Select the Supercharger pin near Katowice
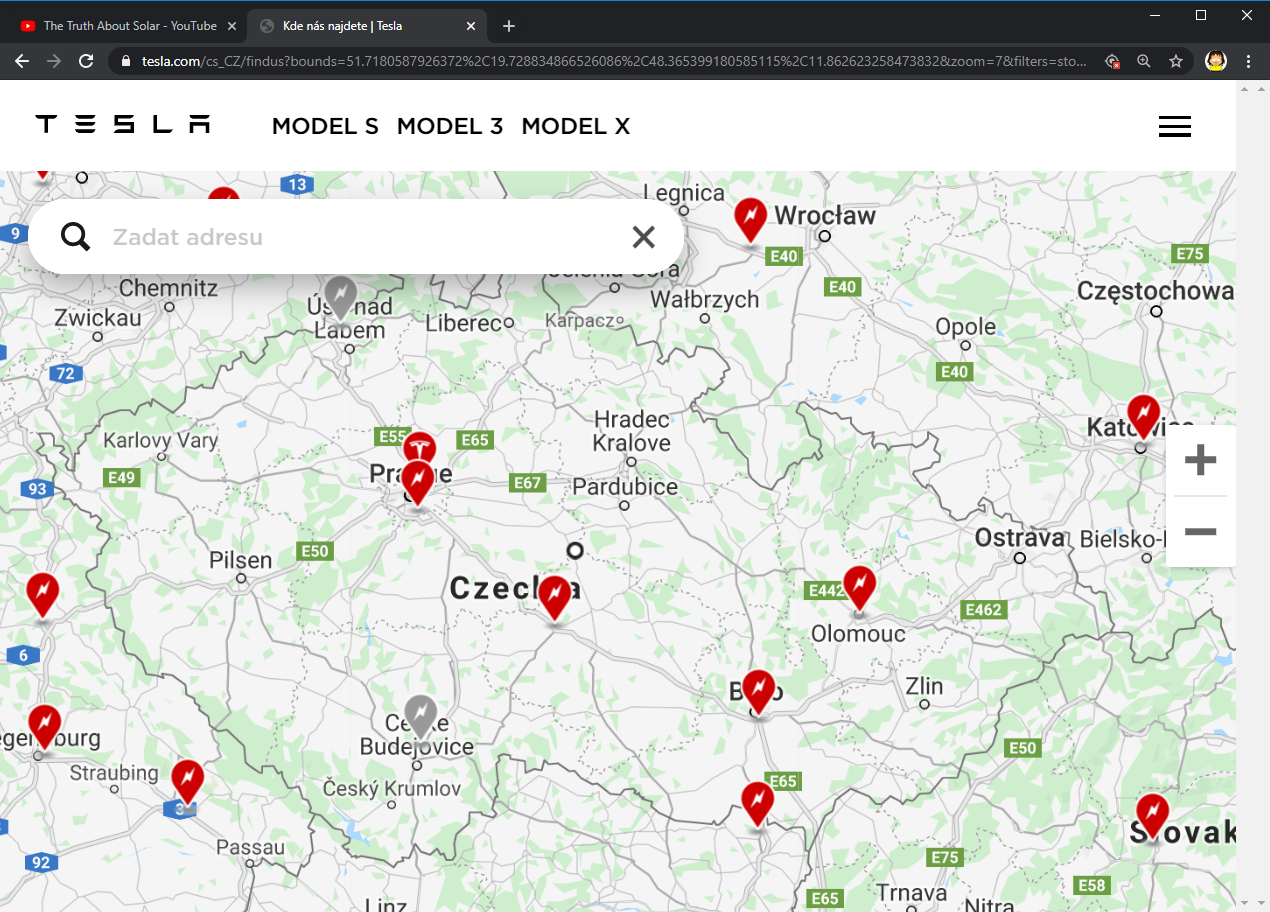Screen dimensions: 1270x912 (1143, 416)
